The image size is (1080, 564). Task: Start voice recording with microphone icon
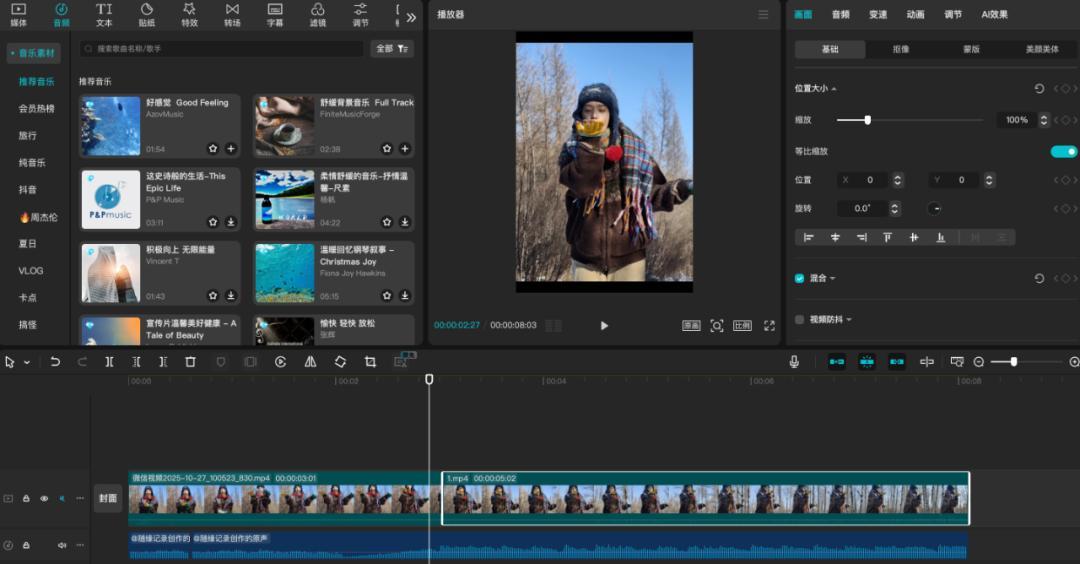coord(794,362)
